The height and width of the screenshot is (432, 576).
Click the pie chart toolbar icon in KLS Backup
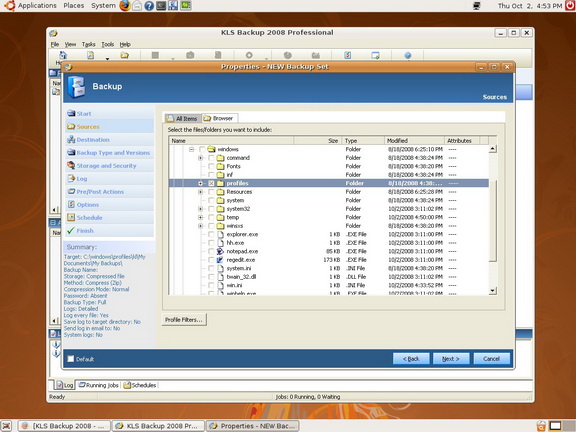click(288, 55)
